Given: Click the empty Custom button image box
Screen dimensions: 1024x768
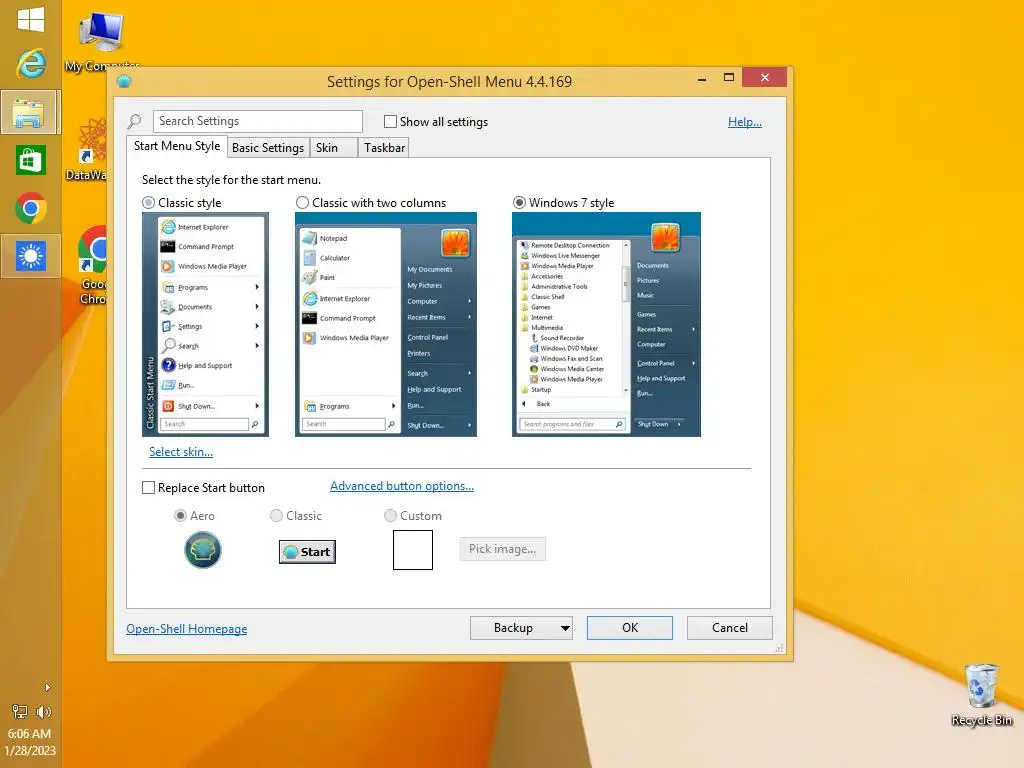Looking at the screenshot, I should 413,550.
